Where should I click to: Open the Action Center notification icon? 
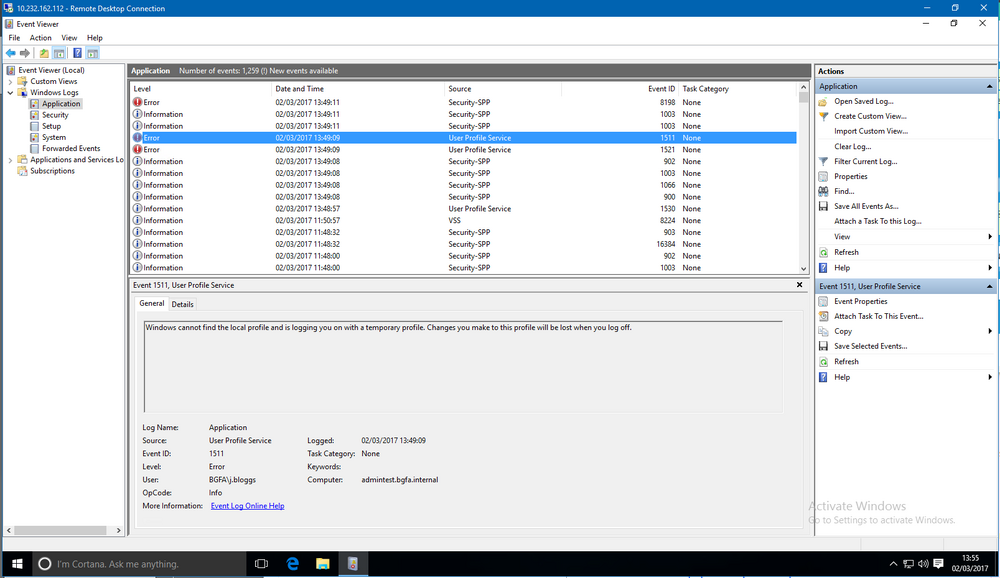click(x=938, y=564)
